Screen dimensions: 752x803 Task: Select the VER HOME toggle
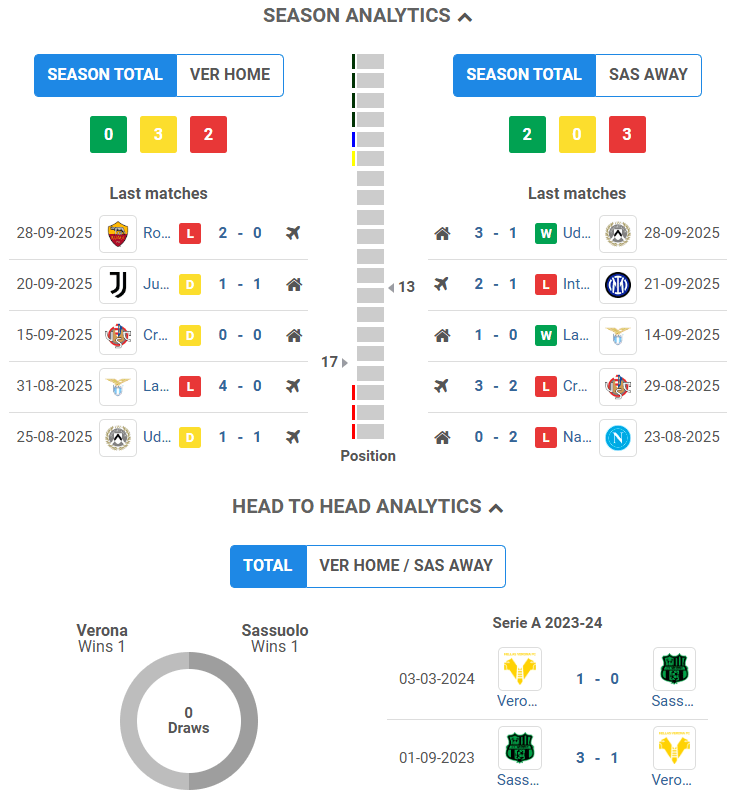click(x=230, y=75)
